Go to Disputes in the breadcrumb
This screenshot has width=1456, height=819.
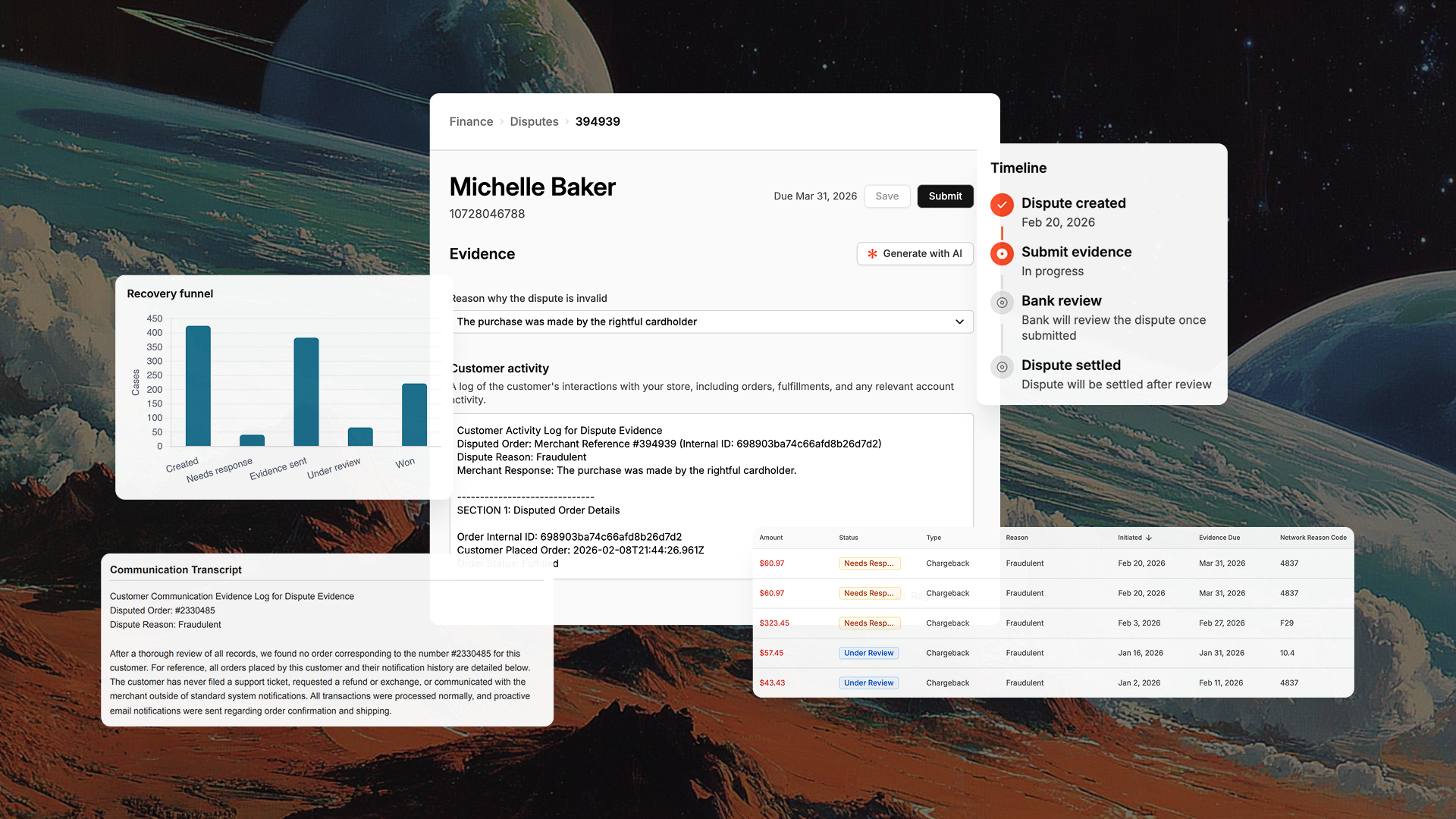point(534,122)
